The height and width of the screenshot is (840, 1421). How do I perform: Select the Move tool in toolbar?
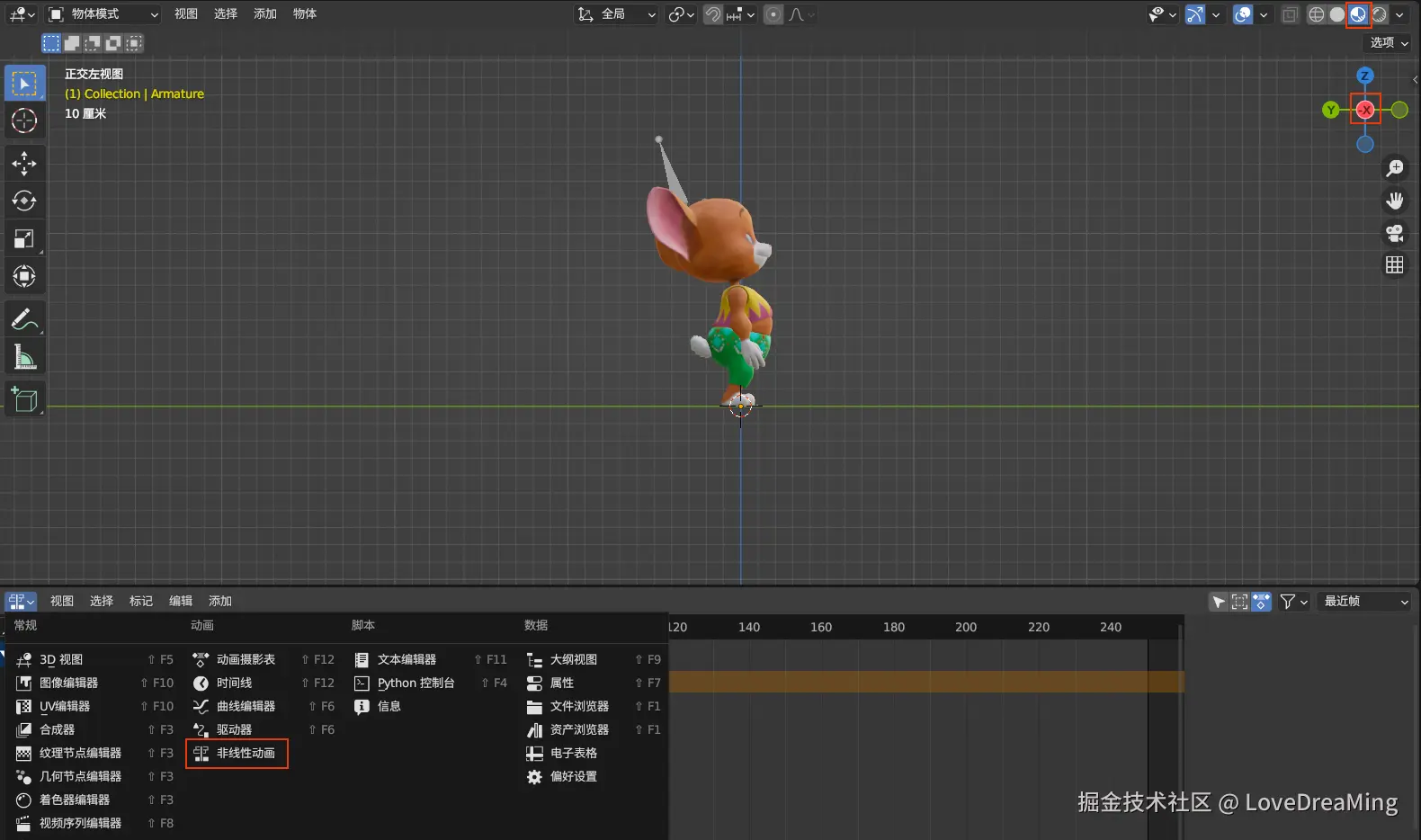[24, 163]
